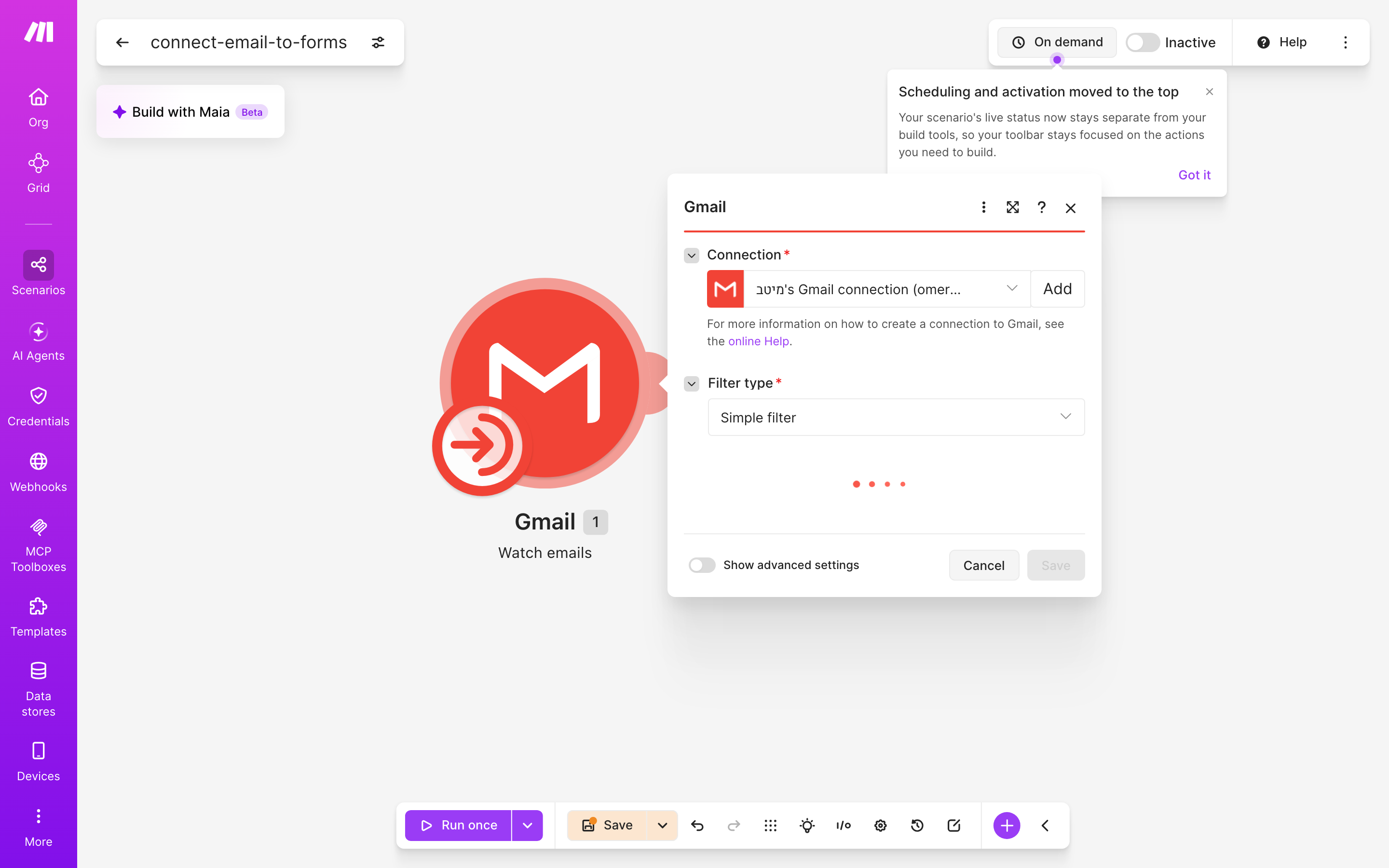This screenshot has height=868, width=1389.
Task: Open Webhooks in sidebar
Action: coord(39,473)
